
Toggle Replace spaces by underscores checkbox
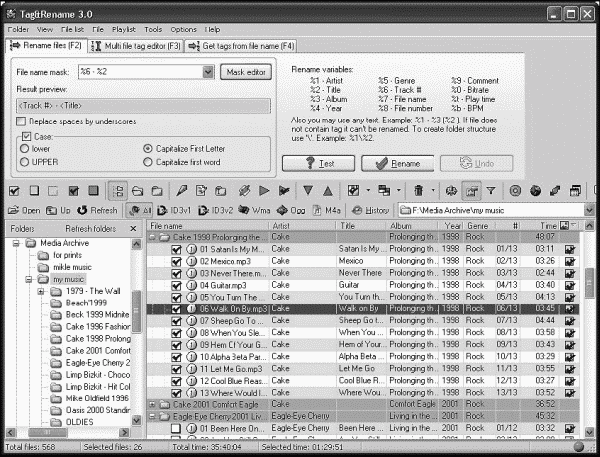tap(21, 121)
